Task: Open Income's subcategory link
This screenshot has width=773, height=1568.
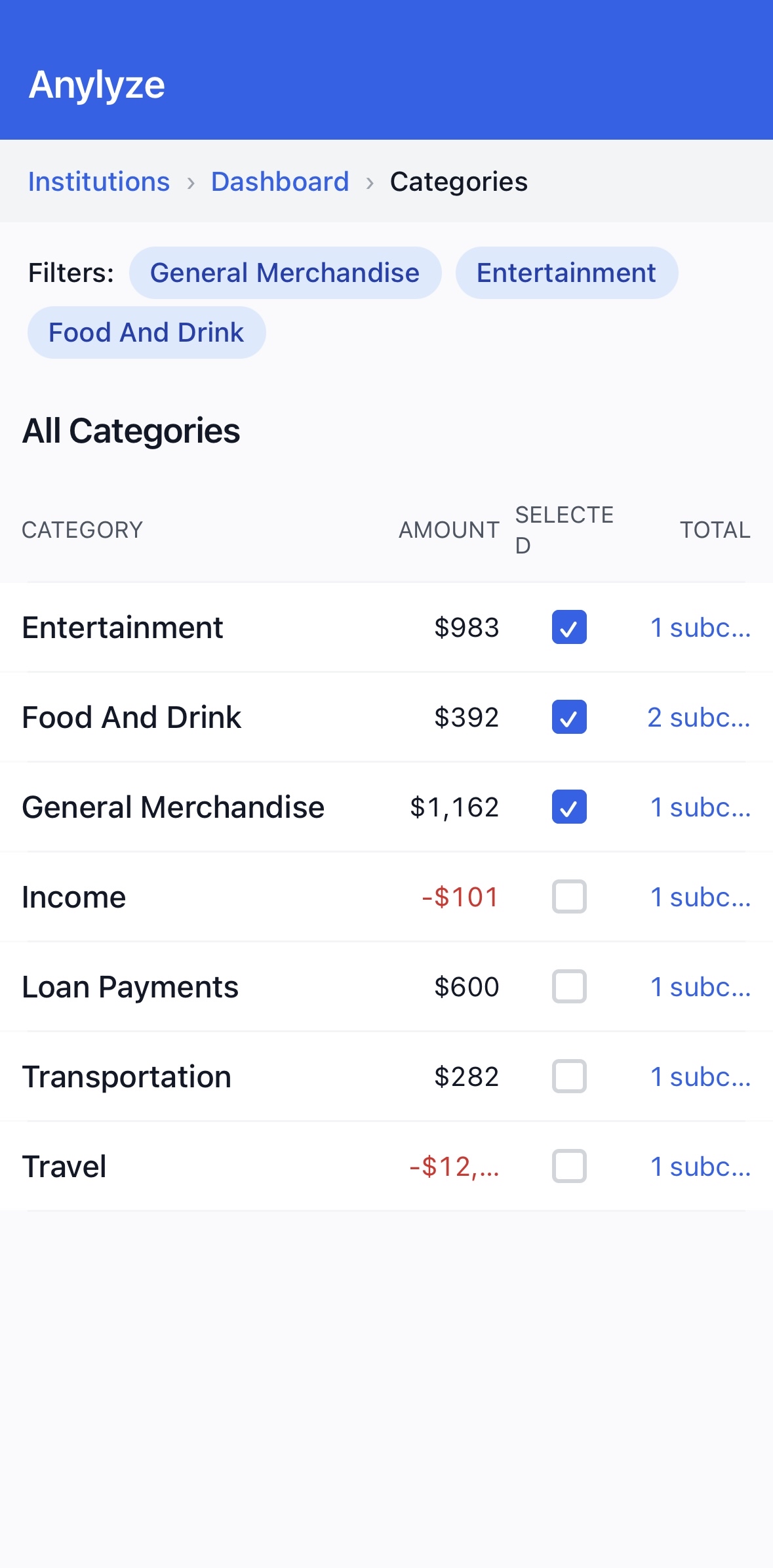Action: [700, 897]
